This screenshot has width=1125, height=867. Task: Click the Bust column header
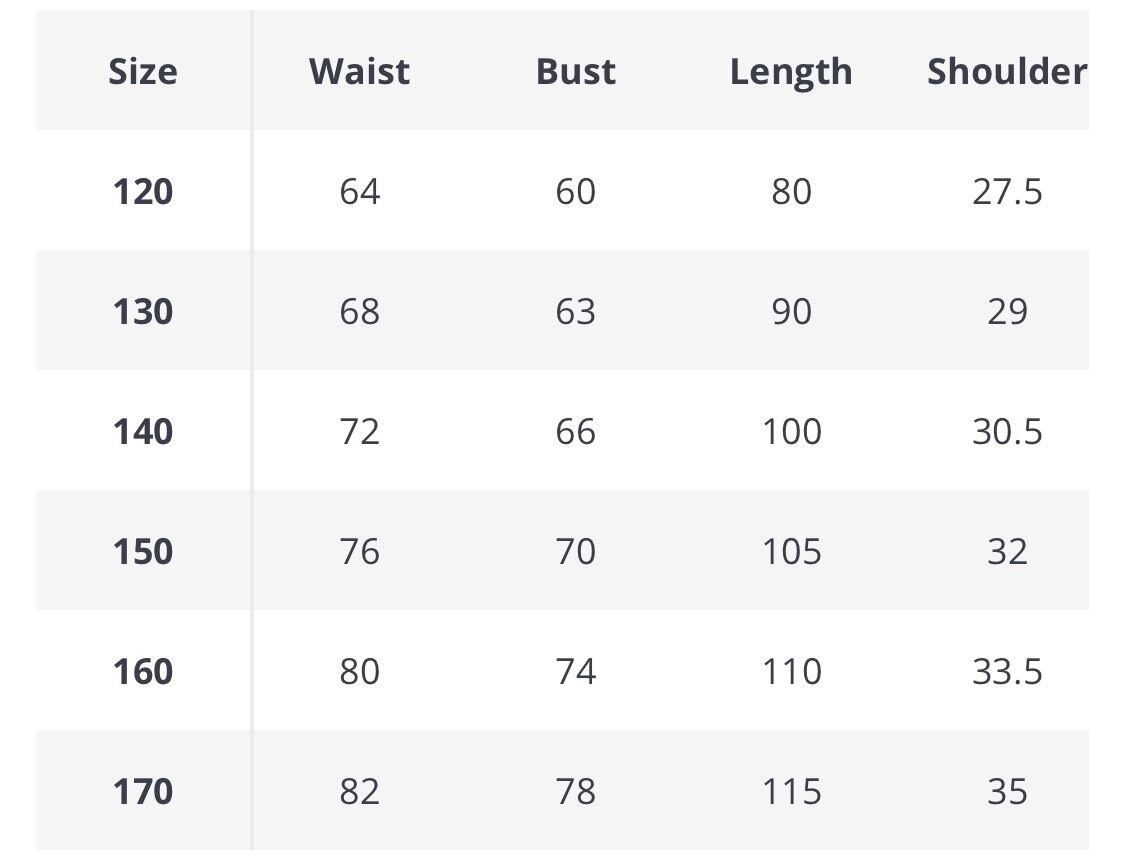pos(575,72)
